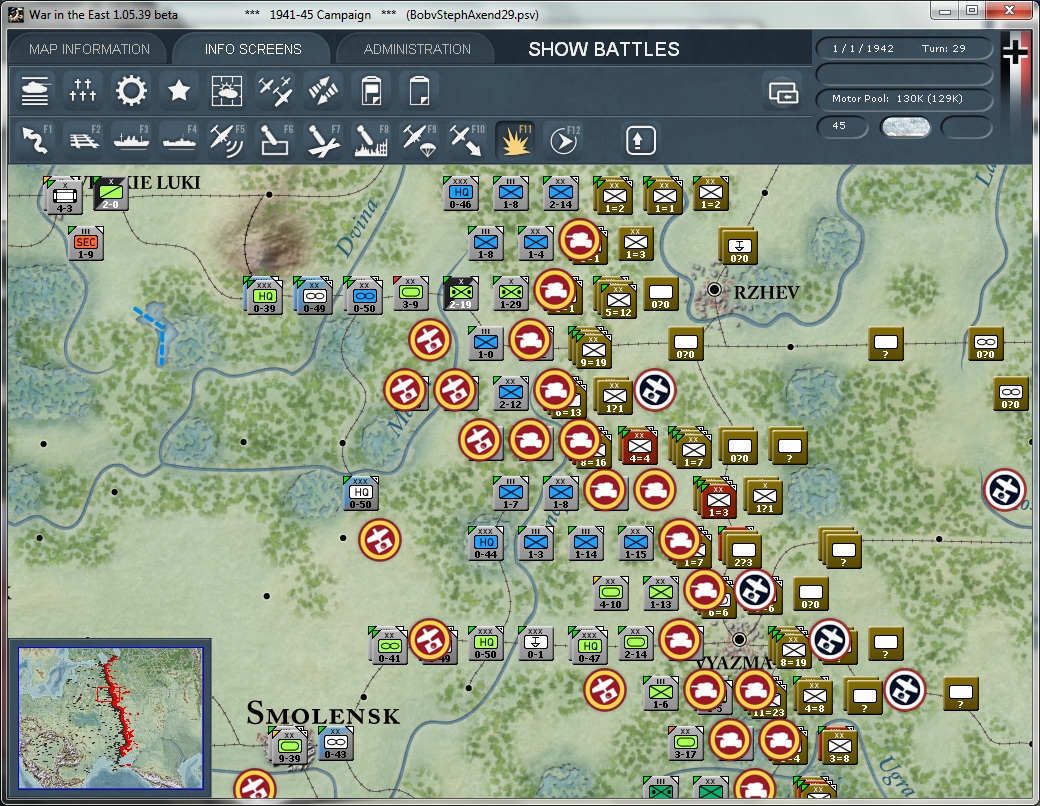Image resolution: width=1040 pixels, height=806 pixels.
Task: Select the Soviet 3=8 counter
Action: 839,746
